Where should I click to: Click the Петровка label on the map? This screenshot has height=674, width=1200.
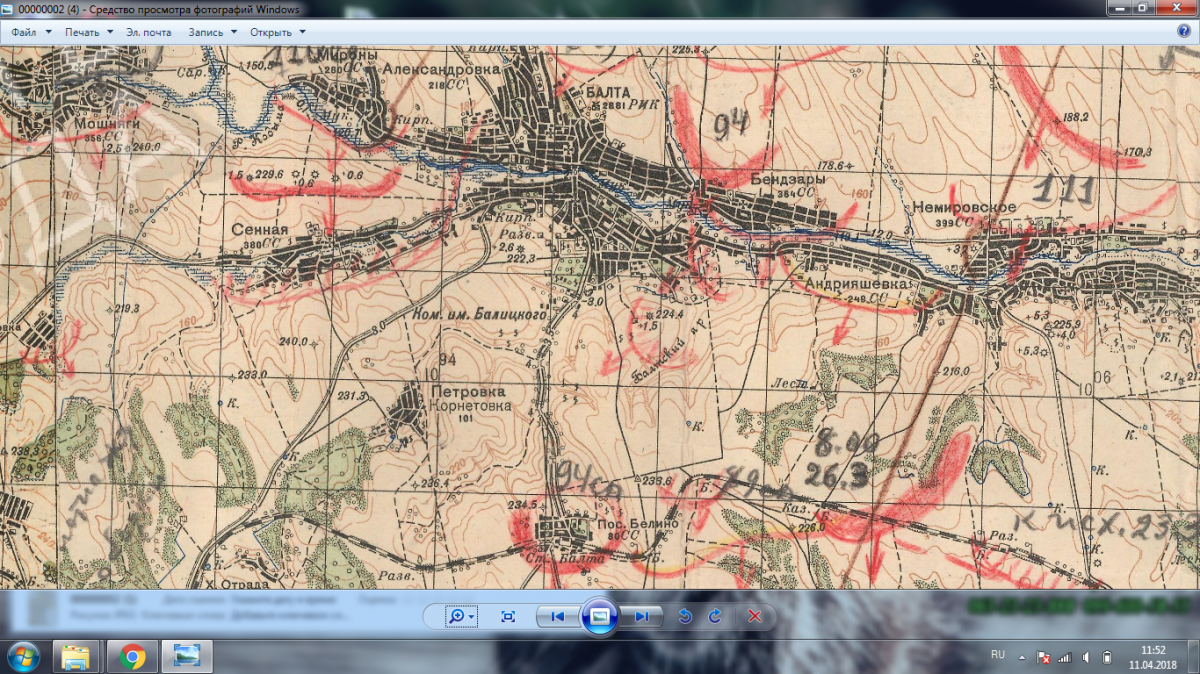click(x=466, y=391)
